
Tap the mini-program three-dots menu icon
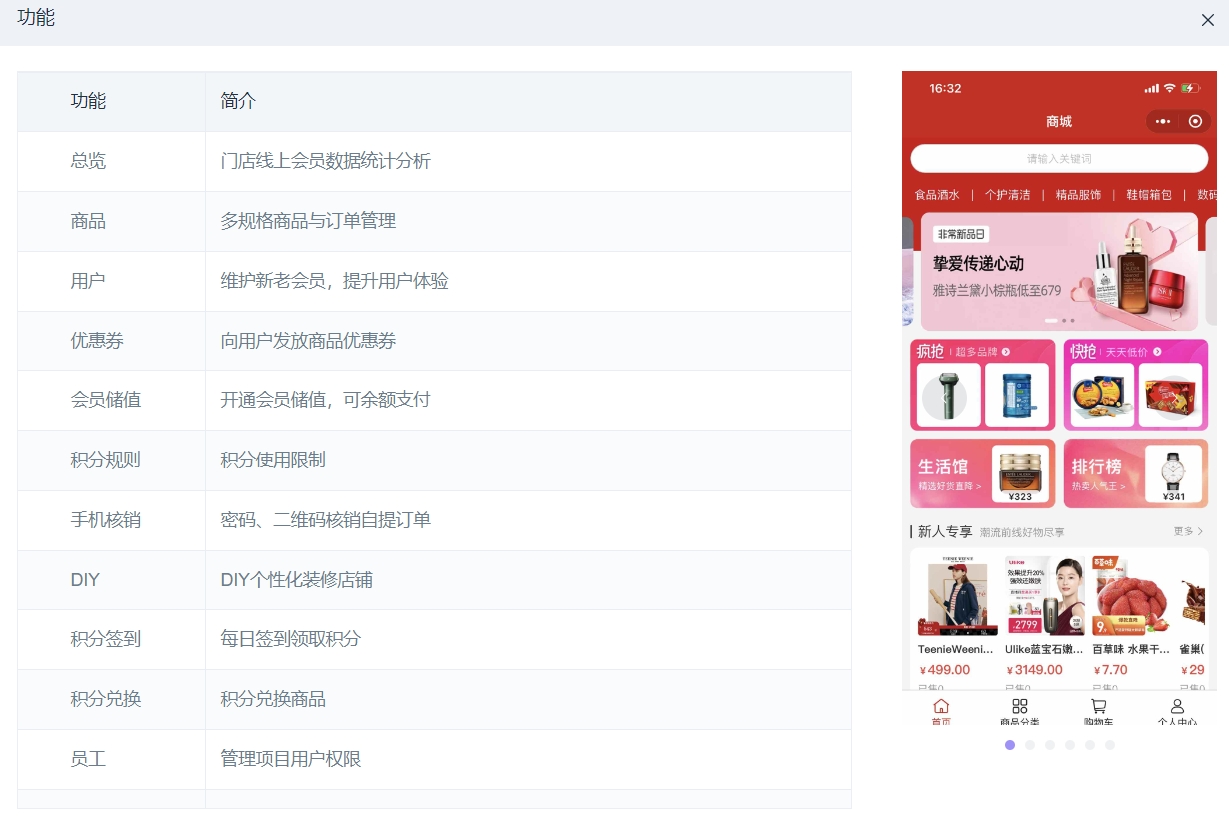pos(1162,121)
